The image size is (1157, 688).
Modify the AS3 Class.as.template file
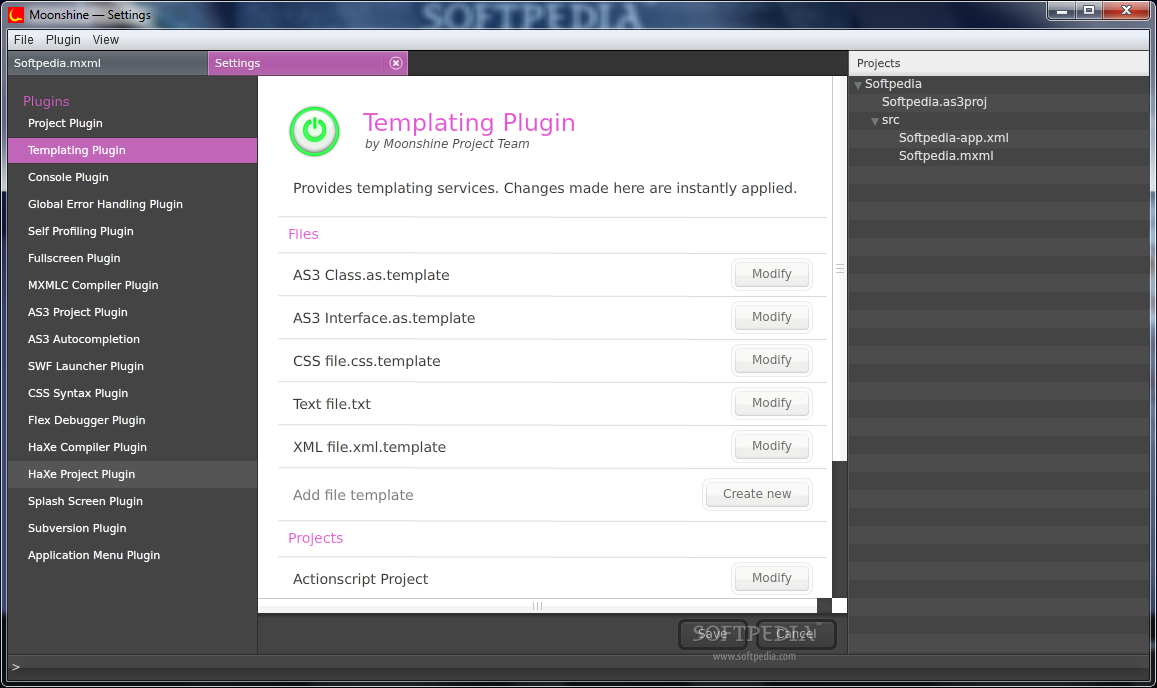[x=772, y=274]
